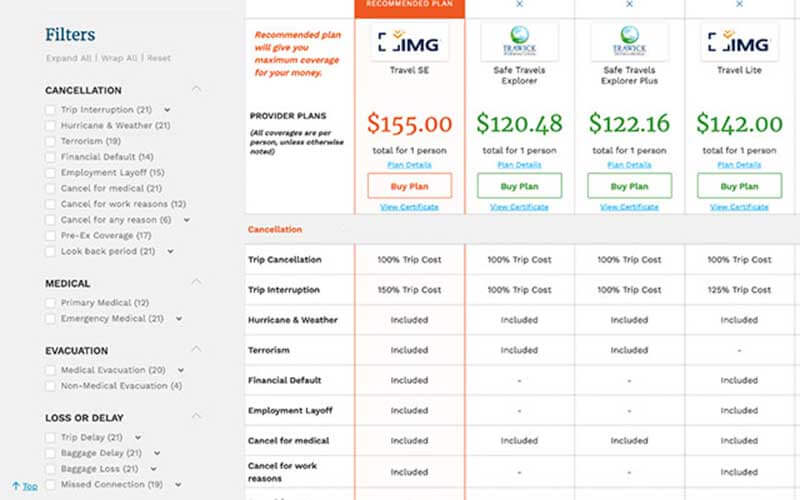Click the Cancellation section heading in table
Viewport: 800px width, 500px height.
coord(274,230)
